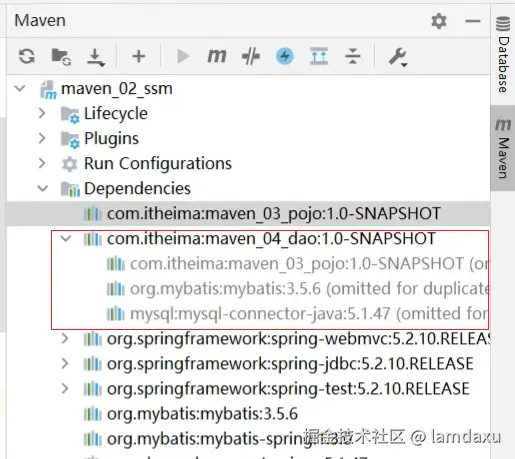Generate sources and update folders icon
The width and height of the screenshot is (515, 459).
coord(61,56)
